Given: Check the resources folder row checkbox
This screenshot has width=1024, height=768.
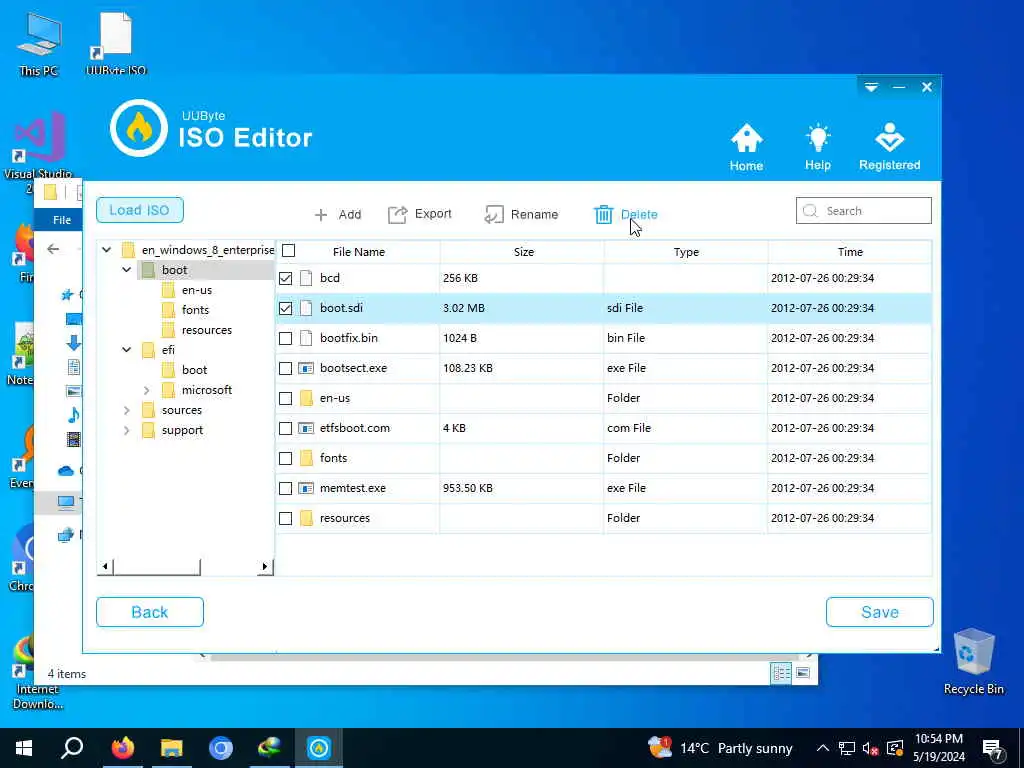Looking at the screenshot, I should click(285, 519).
